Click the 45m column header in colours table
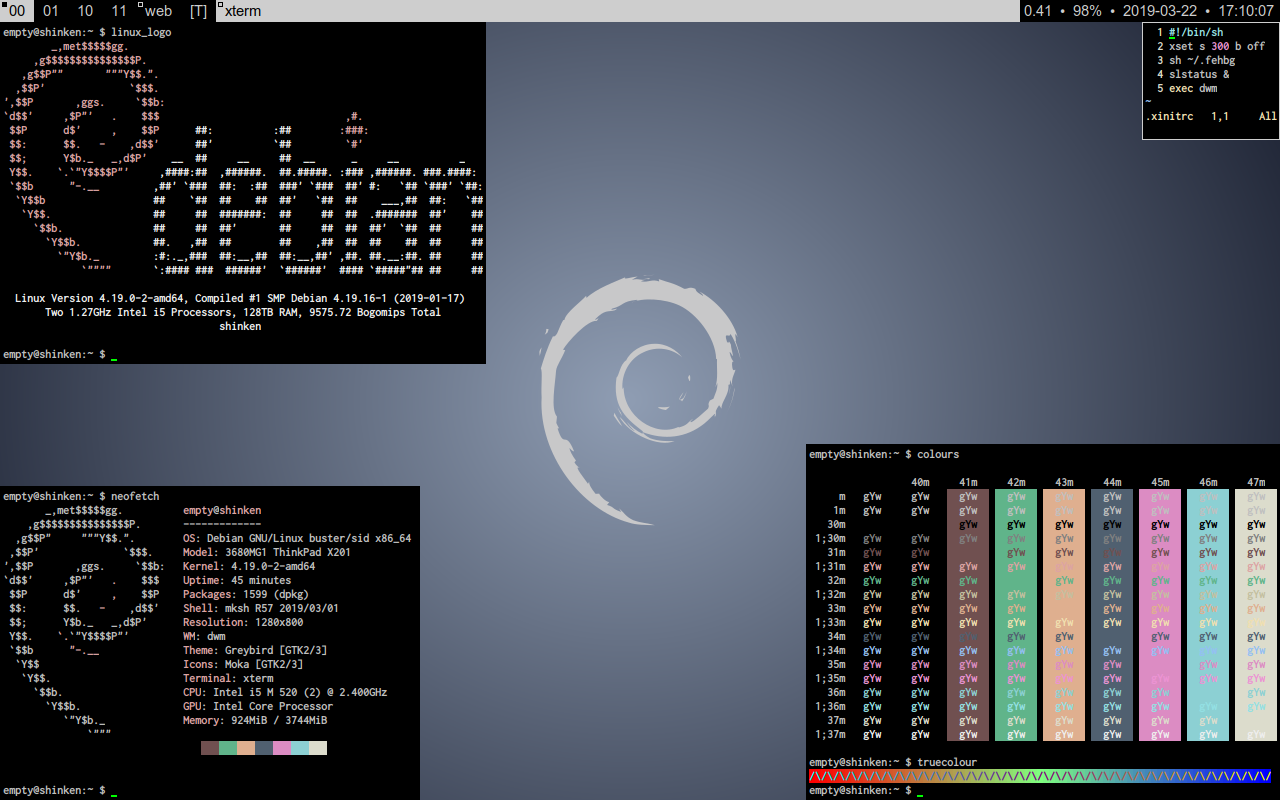 pyautogui.click(x=1160, y=482)
